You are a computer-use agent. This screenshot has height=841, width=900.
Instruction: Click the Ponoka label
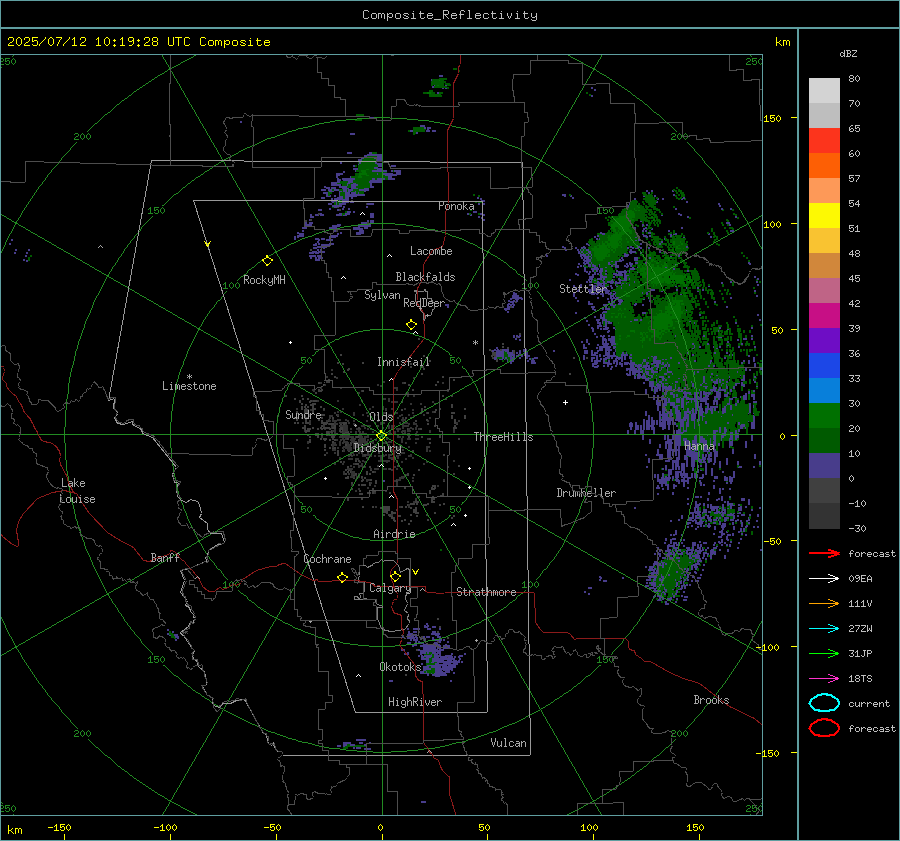456,206
